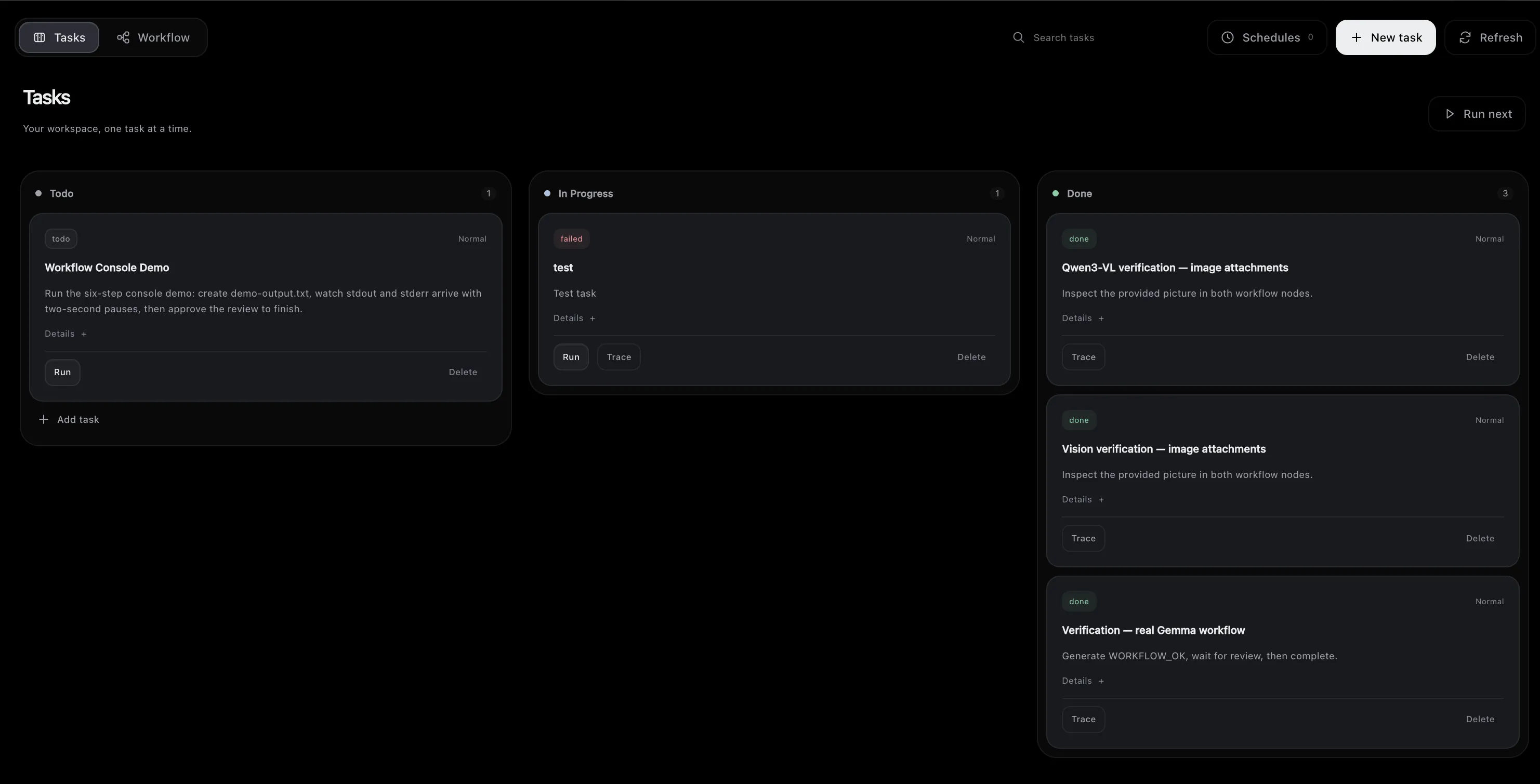Click the search magnifier icon

tap(1018, 37)
